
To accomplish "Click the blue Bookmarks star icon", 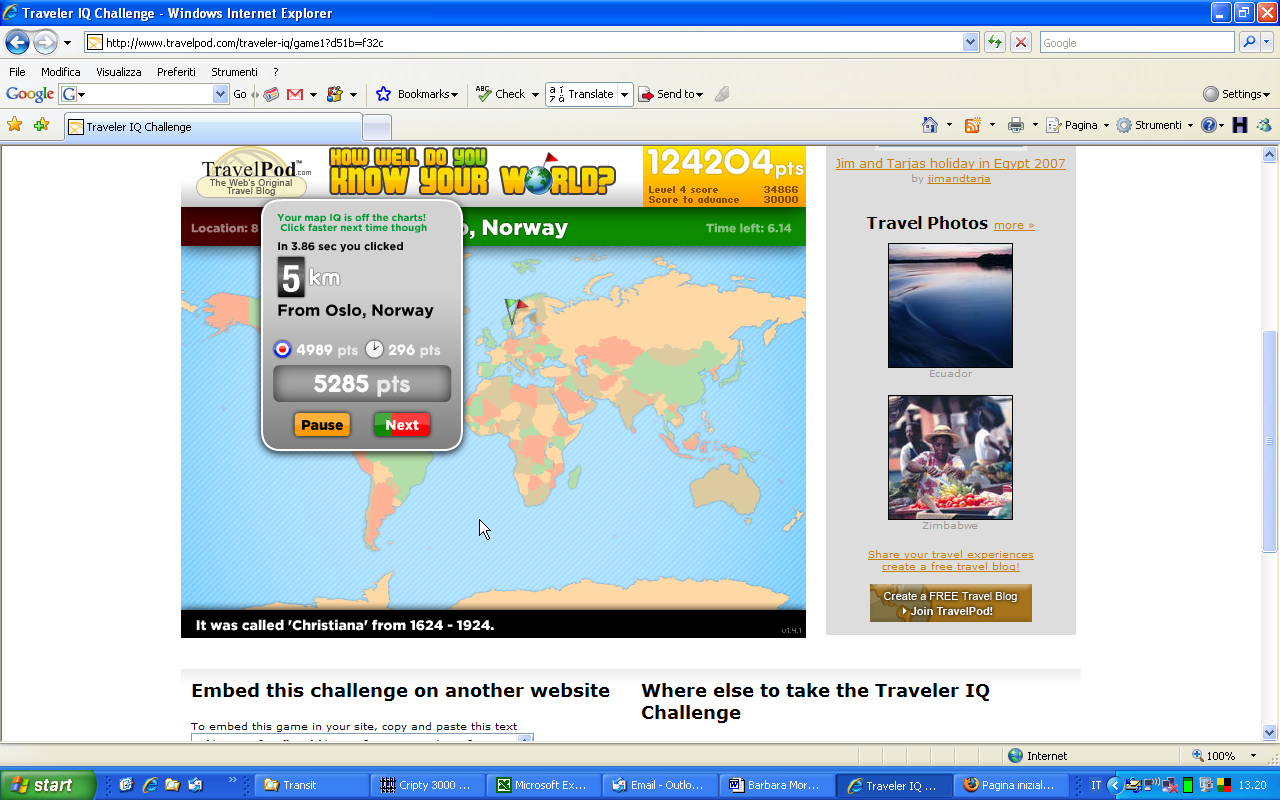I will pos(383,94).
